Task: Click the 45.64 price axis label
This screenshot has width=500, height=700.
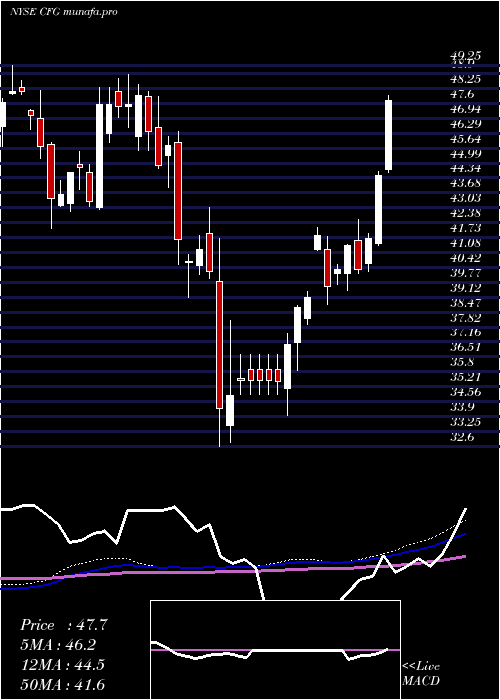Action: (x=466, y=139)
